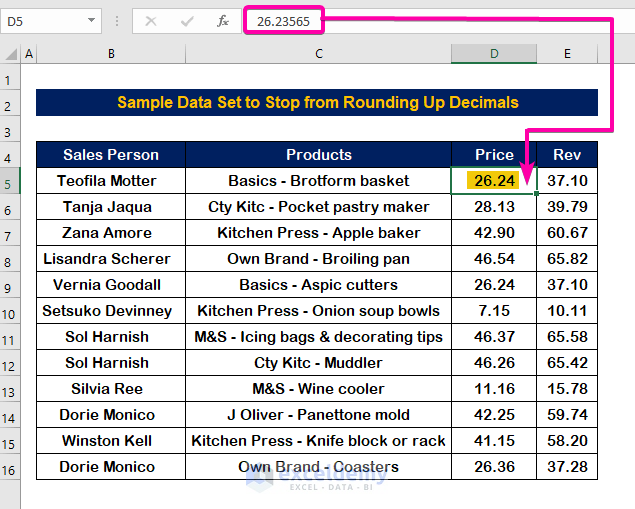This screenshot has width=635, height=509.
Task: Click the Insert Function fx icon
Action: click(223, 20)
